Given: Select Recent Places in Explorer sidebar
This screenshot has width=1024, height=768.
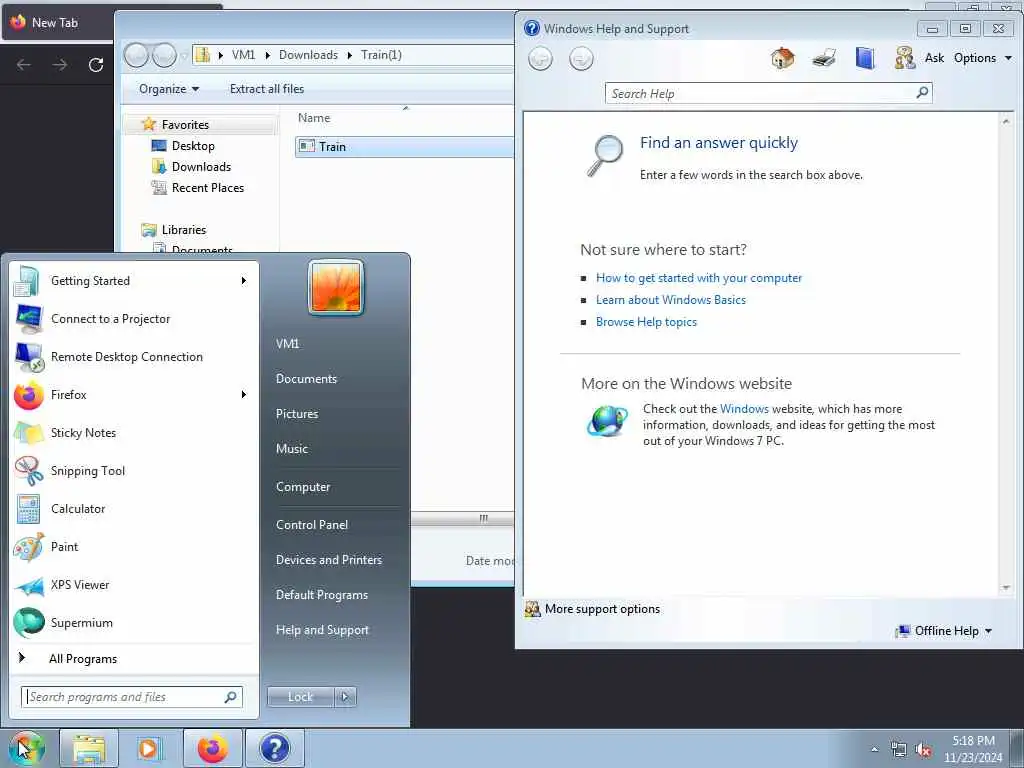Looking at the screenshot, I should tap(208, 187).
